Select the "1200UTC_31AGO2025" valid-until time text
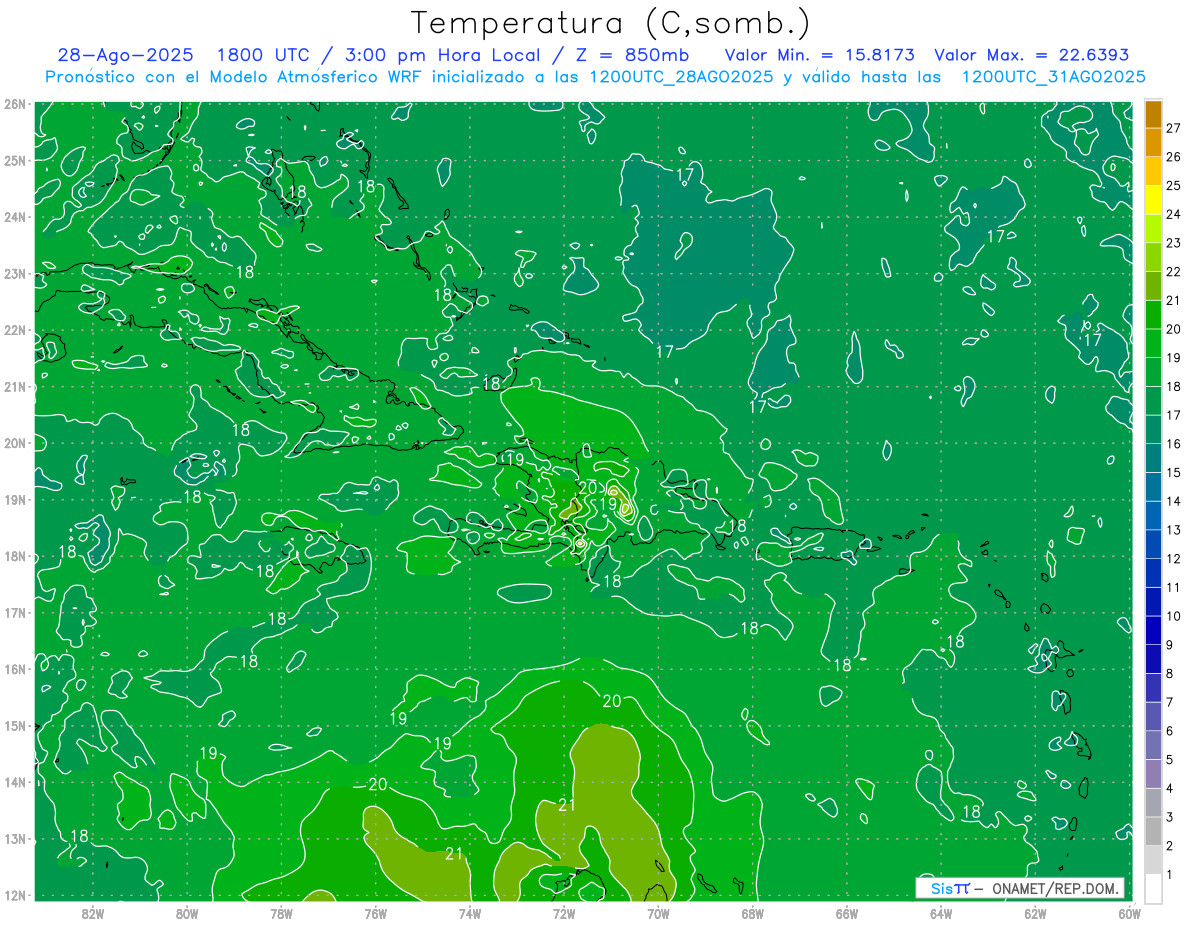The image size is (1200, 927). coord(1054,77)
